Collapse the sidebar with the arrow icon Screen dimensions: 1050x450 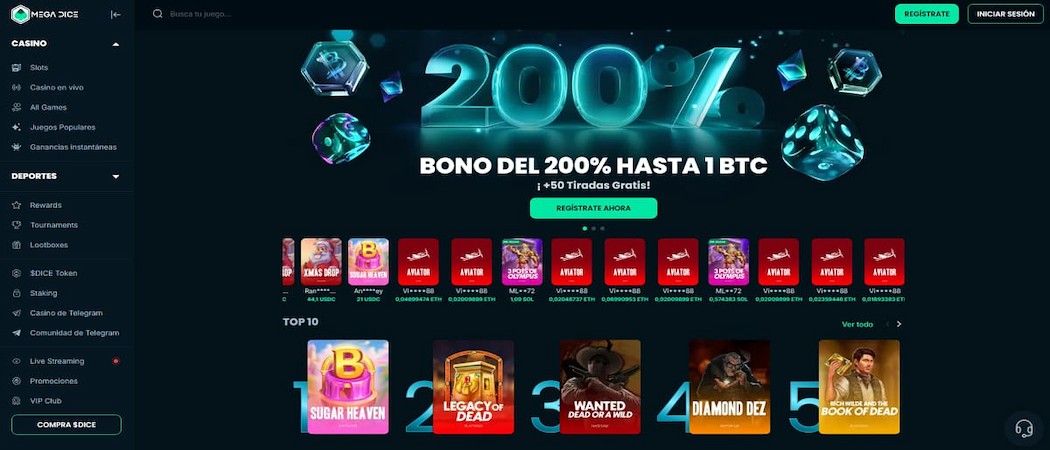pyautogui.click(x=116, y=14)
